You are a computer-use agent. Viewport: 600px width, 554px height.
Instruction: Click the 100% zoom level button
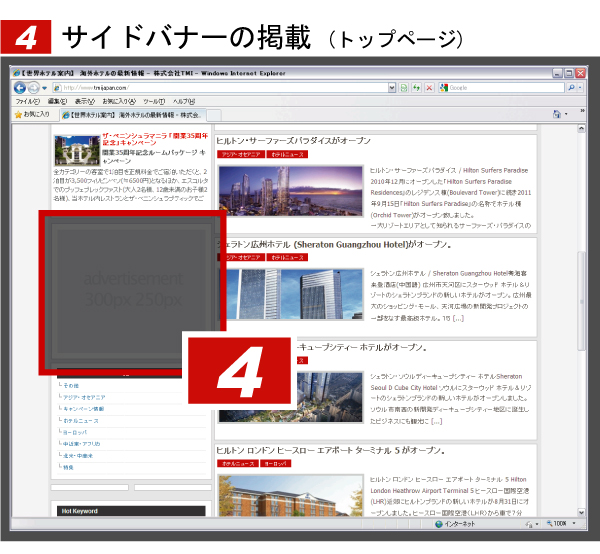(557, 523)
